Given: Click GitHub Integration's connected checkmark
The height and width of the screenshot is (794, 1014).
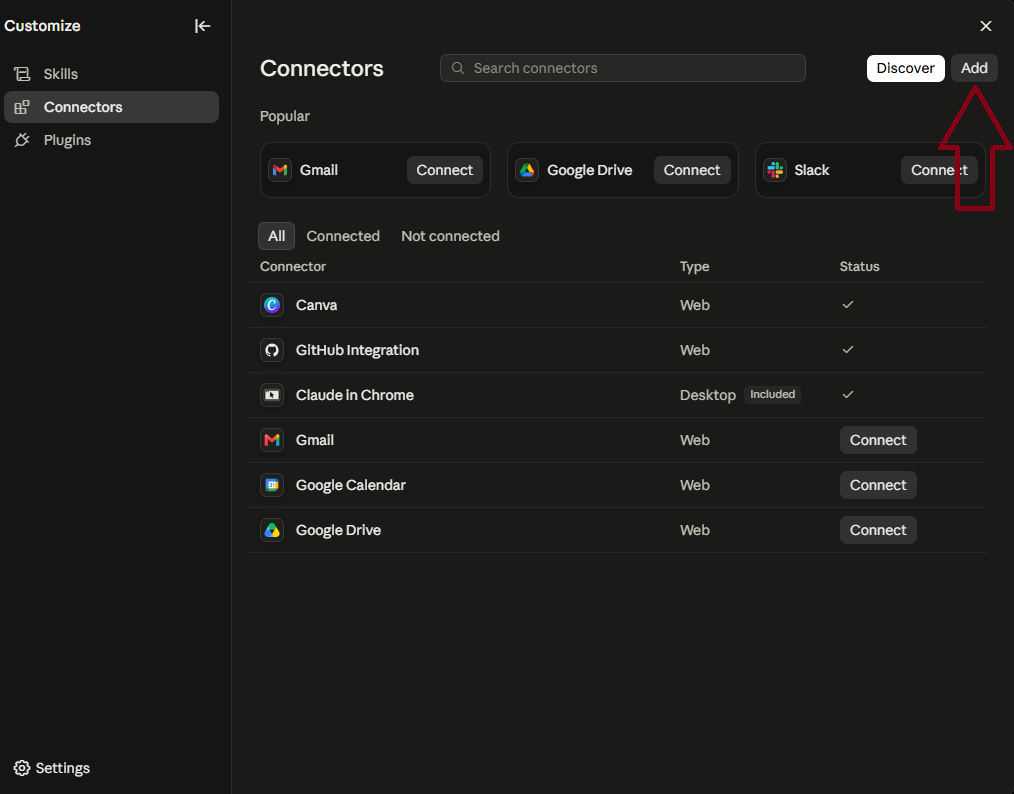Looking at the screenshot, I should (x=848, y=350).
